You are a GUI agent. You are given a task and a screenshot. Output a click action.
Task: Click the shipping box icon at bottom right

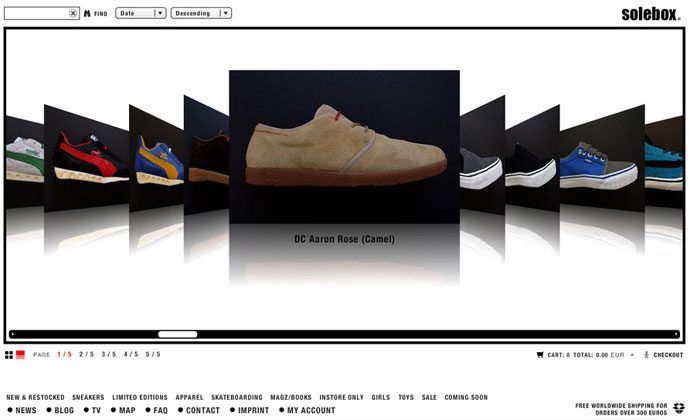[x=679, y=408]
